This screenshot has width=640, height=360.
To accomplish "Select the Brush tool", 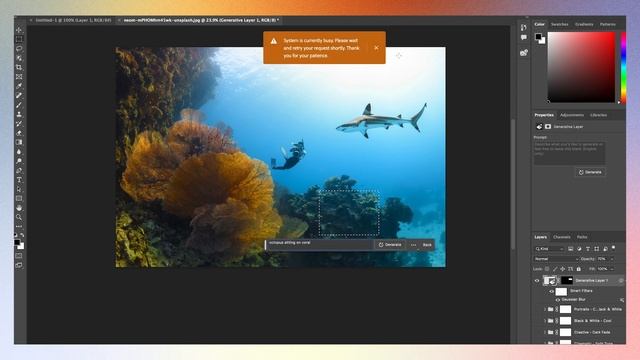I will click(x=19, y=105).
